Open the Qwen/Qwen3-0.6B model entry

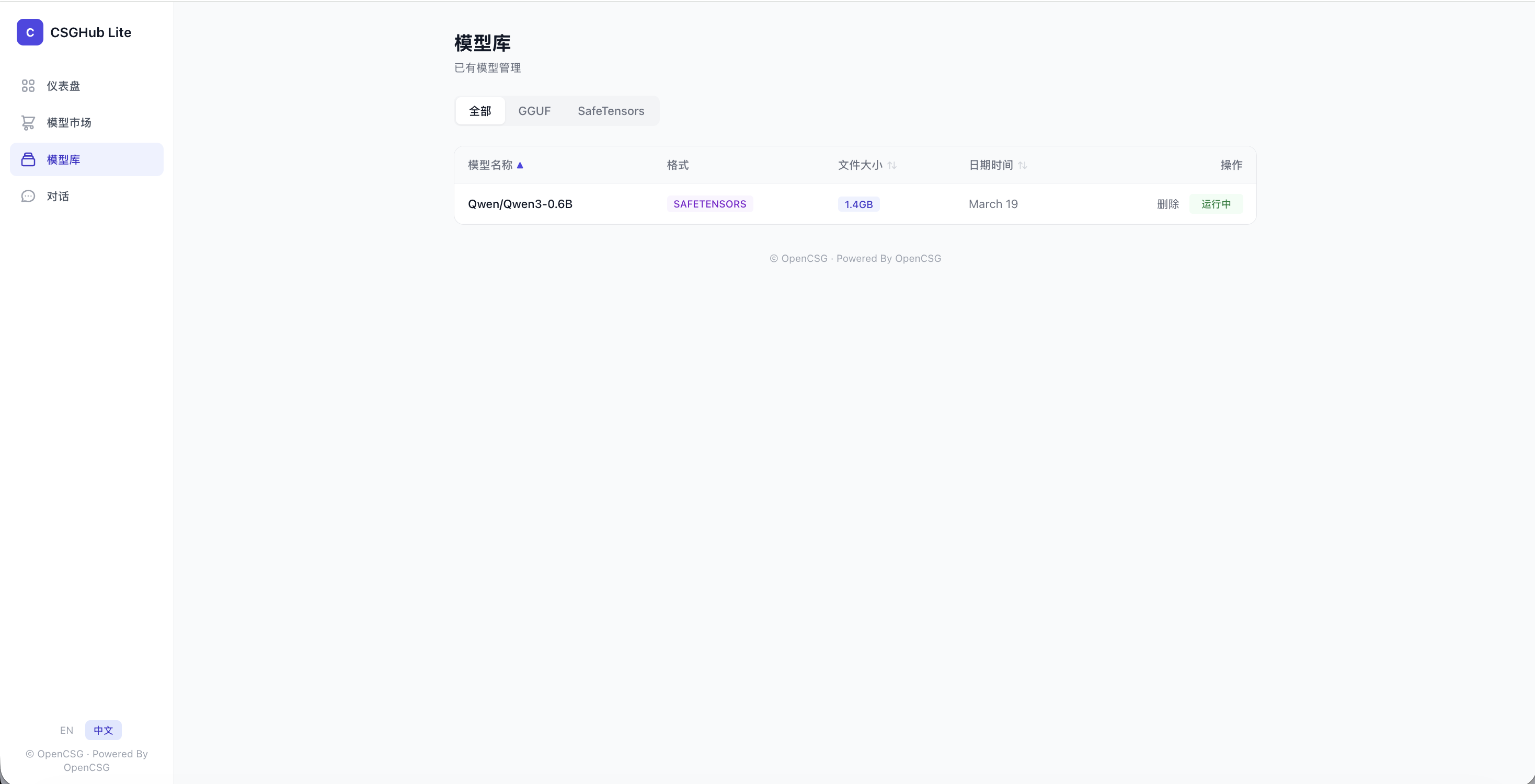[x=520, y=204]
